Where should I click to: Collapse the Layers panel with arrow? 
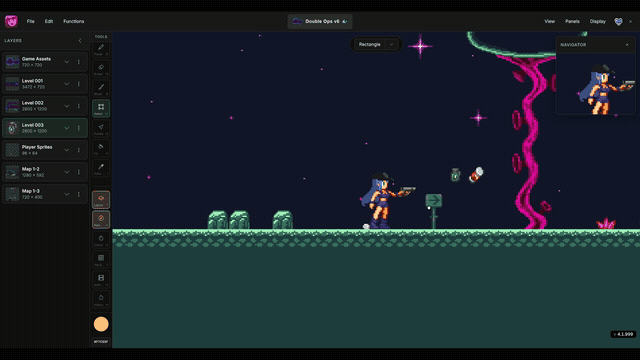pos(80,41)
